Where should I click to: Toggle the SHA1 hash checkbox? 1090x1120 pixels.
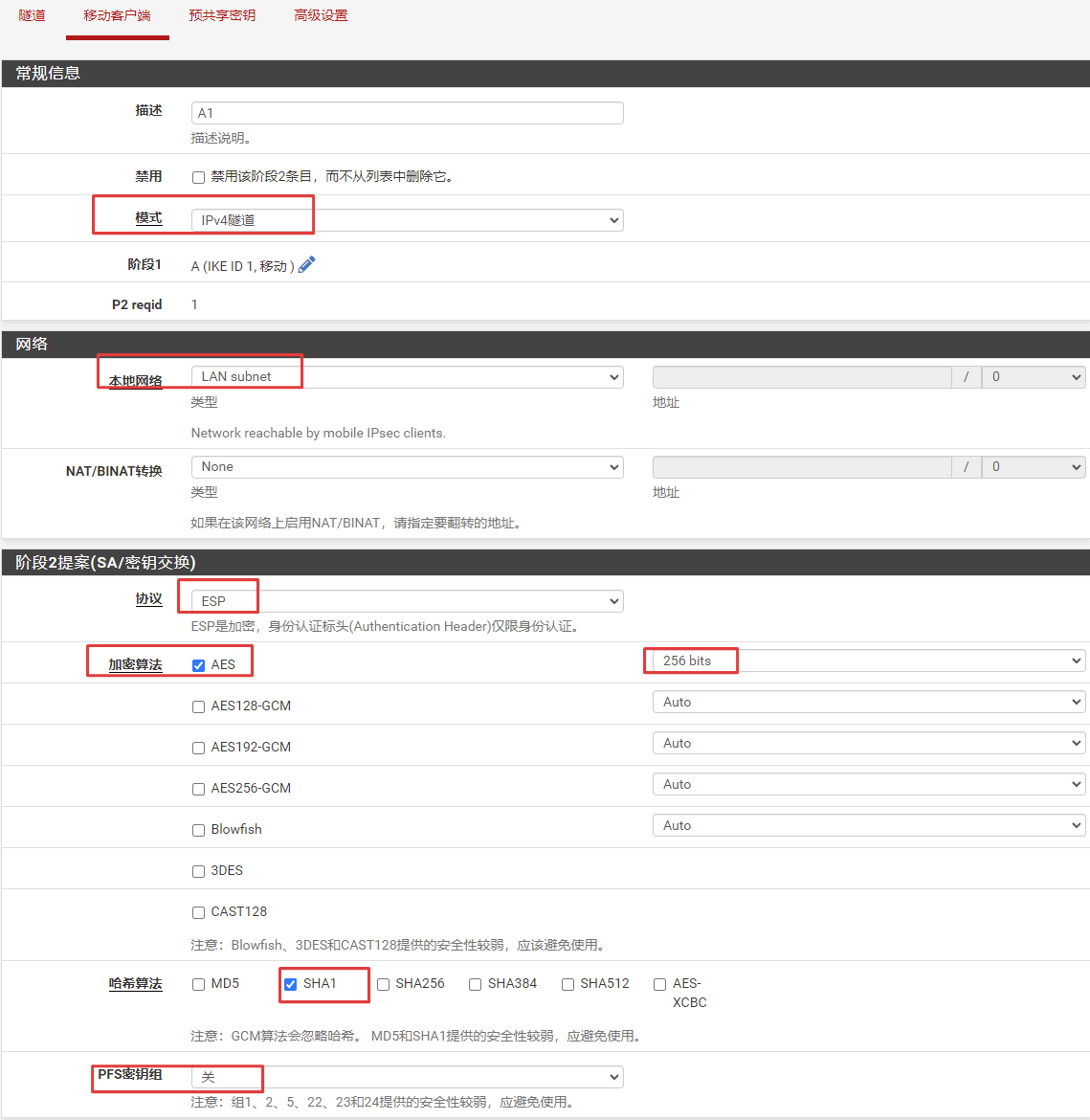point(290,984)
